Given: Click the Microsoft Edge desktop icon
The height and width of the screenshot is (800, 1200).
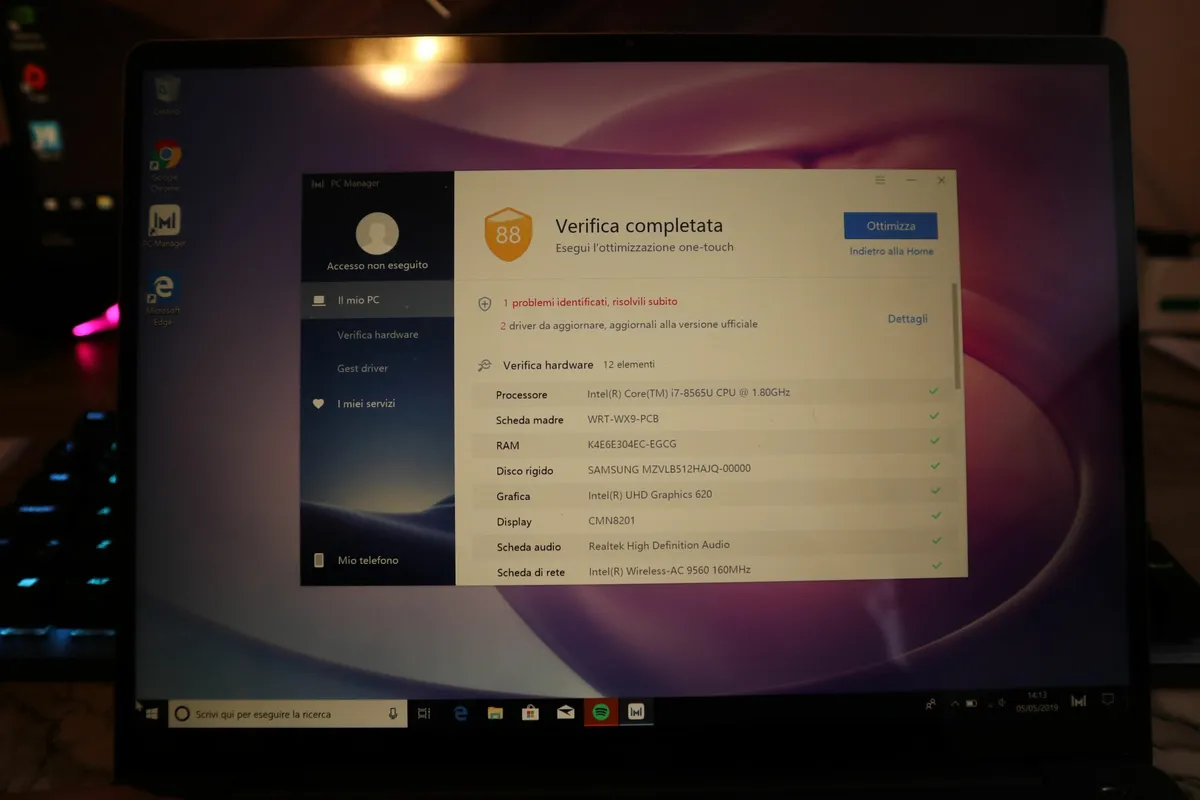Looking at the screenshot, I should click(163, 299).
